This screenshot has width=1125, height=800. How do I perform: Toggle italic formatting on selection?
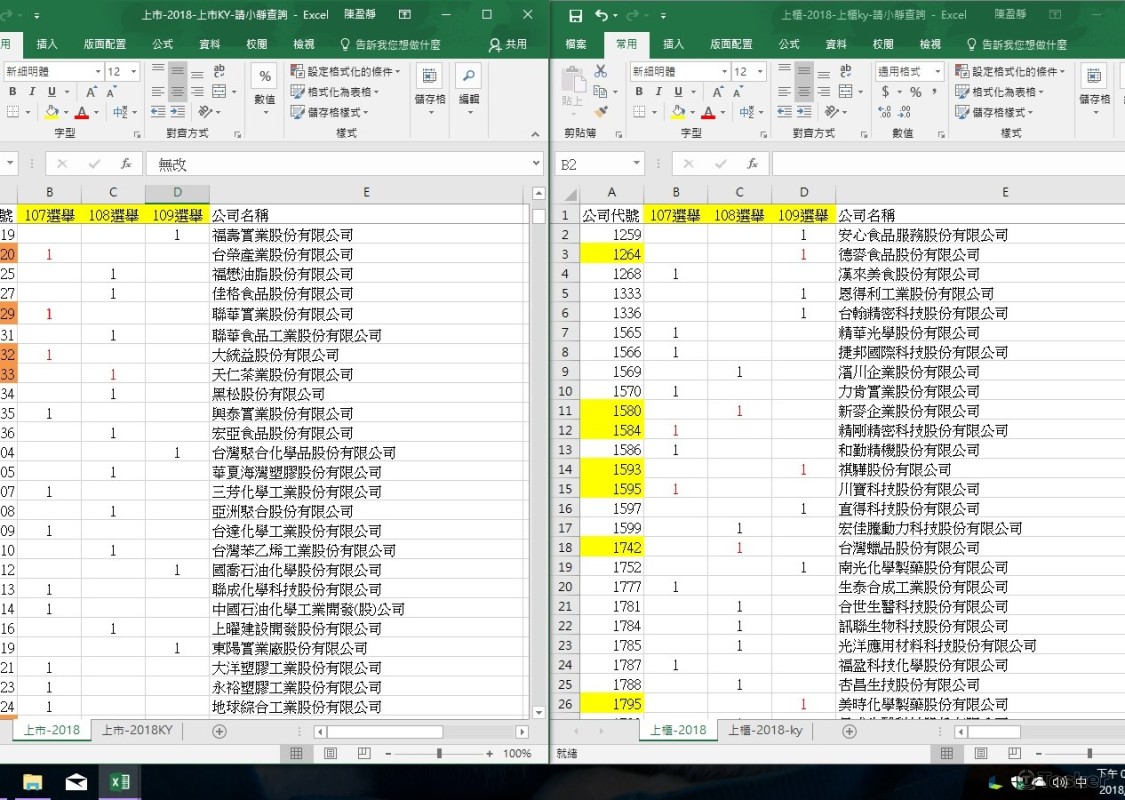point(659,91)
